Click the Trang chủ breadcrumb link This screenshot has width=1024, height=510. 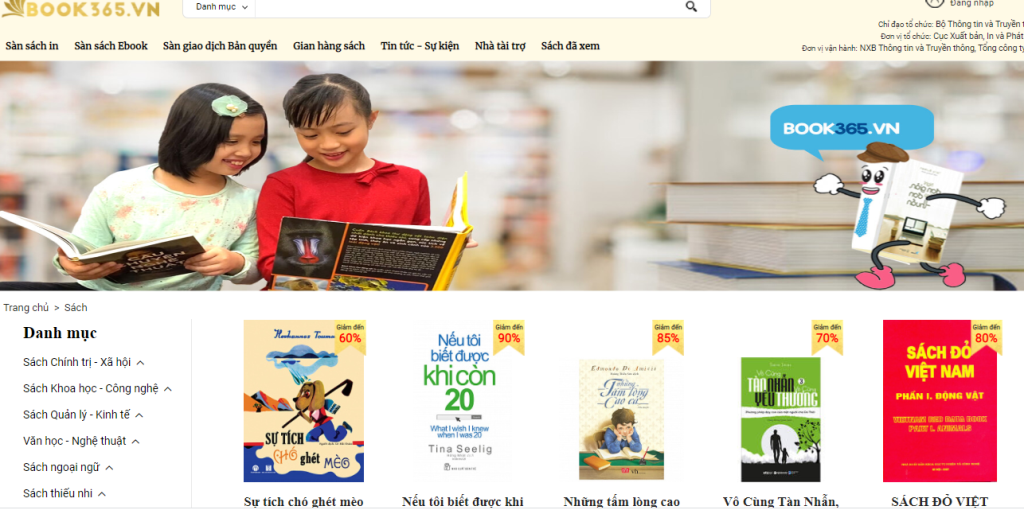point(26,308)
